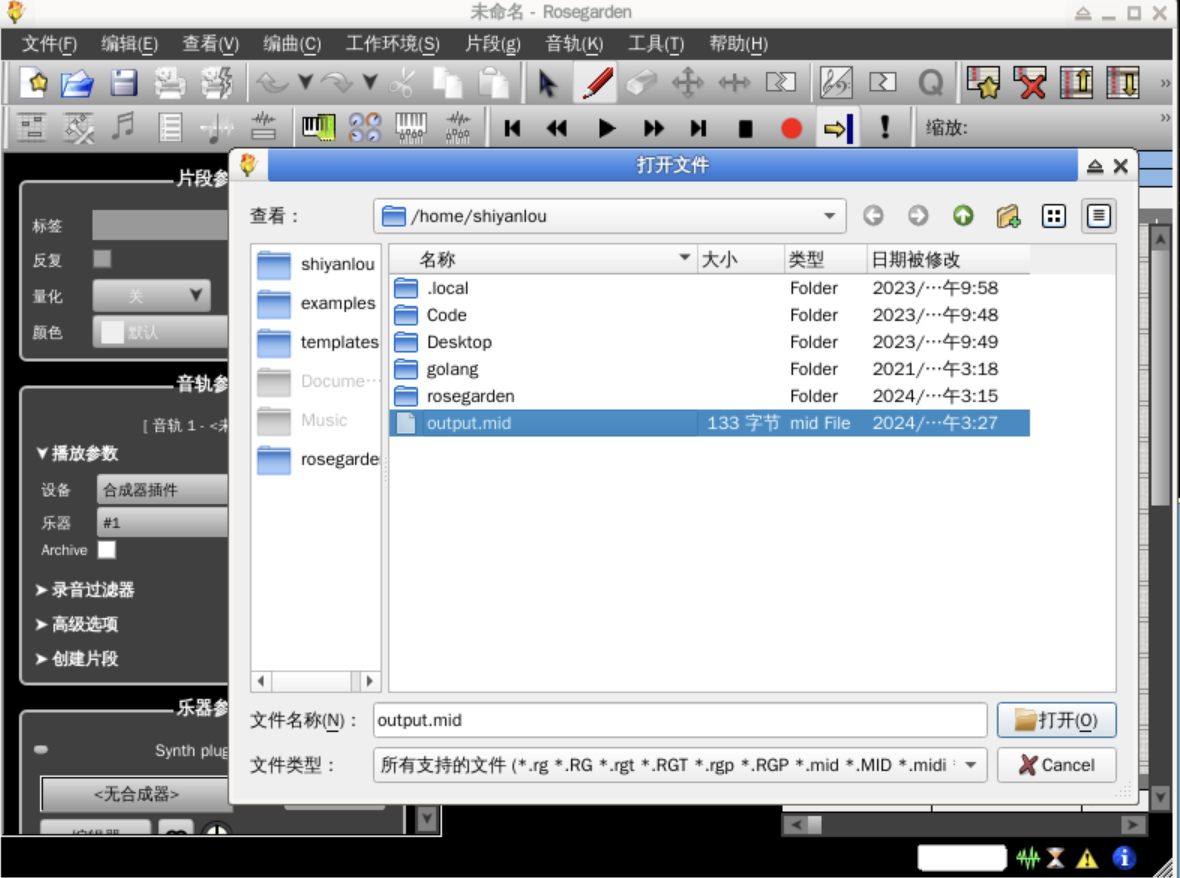Viewport: 1180px width, 878px height.
Task: Switch file dialog to detail view
Action: pyautogui.click(x=1099, y=217)
